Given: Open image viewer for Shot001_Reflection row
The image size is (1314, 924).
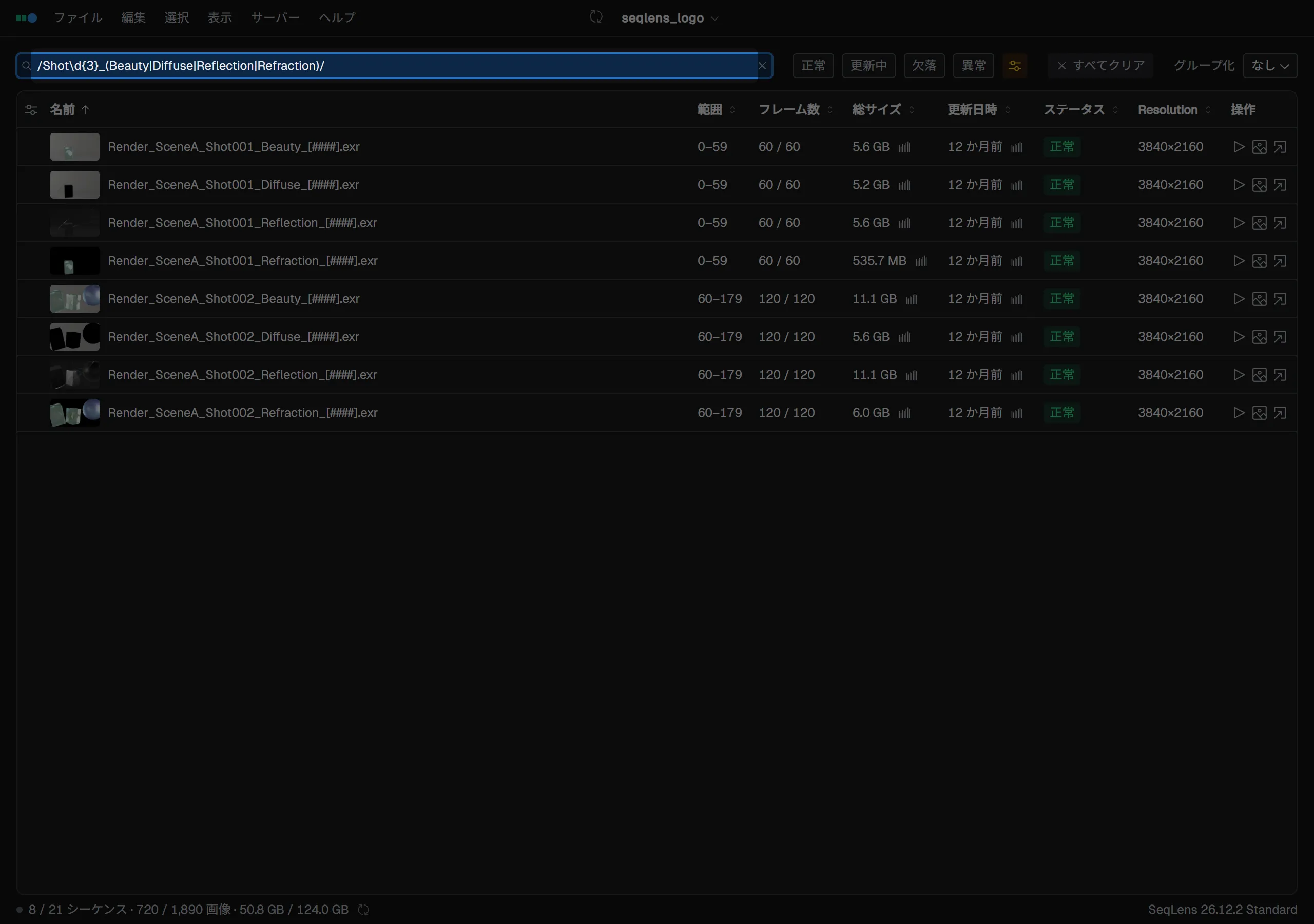Looking at the screenshot, I should (x=1259, y=223).
